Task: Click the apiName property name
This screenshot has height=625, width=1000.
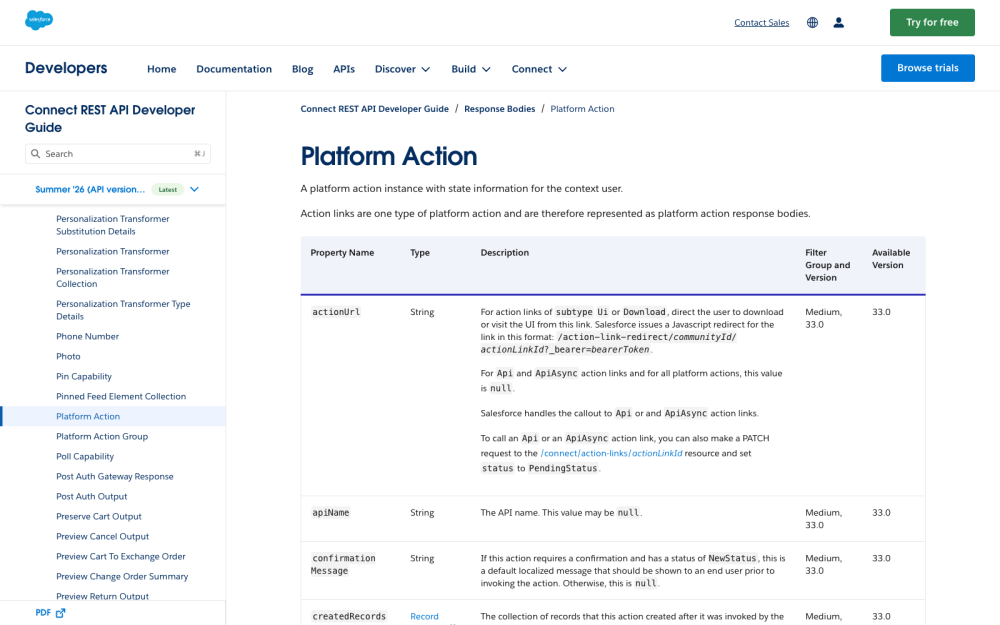Action: pos(330,513)
